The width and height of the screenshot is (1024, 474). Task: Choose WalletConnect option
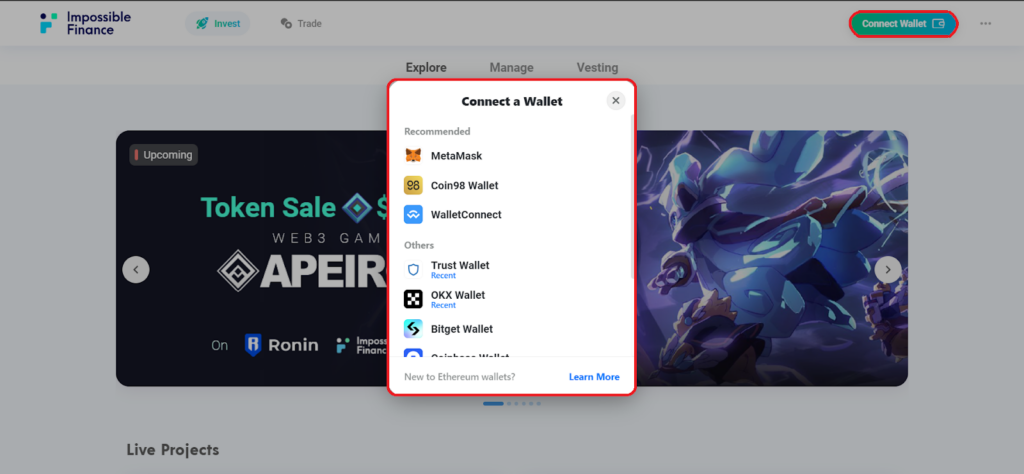tap(511, 214)
